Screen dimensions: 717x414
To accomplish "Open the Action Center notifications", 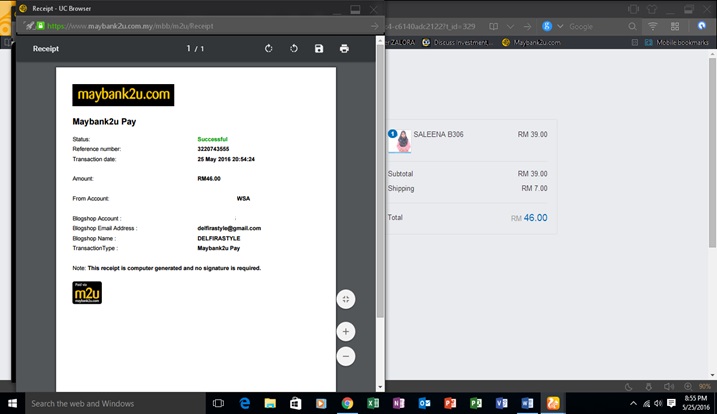I will coord(671,403).
